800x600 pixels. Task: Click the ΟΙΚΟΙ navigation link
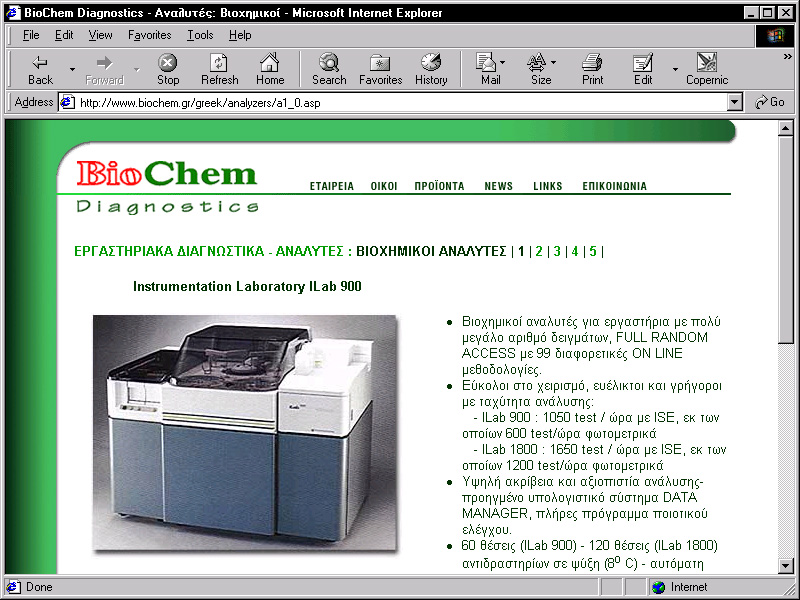point(384,186)
